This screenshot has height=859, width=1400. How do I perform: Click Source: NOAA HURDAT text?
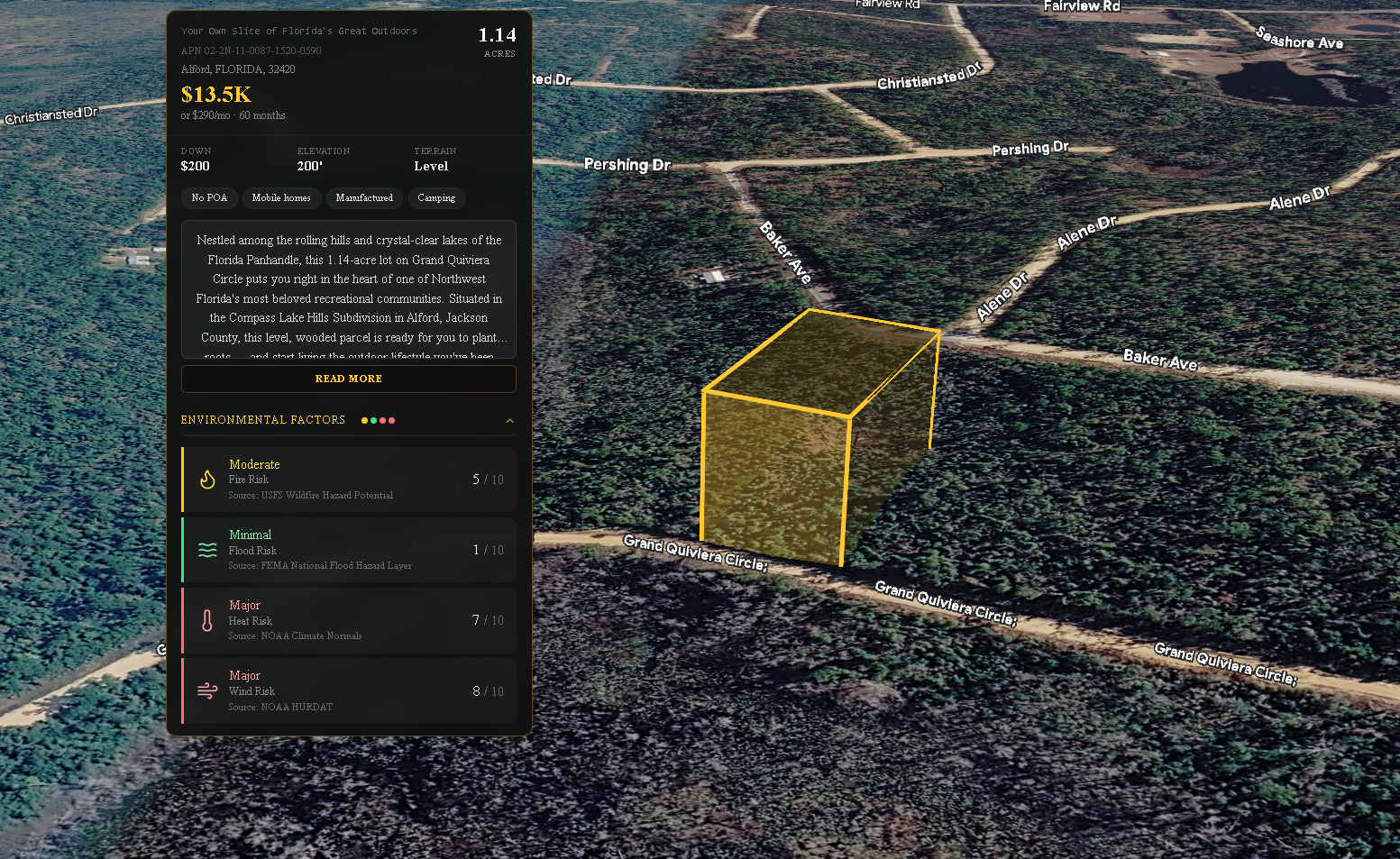coord(280,708)
